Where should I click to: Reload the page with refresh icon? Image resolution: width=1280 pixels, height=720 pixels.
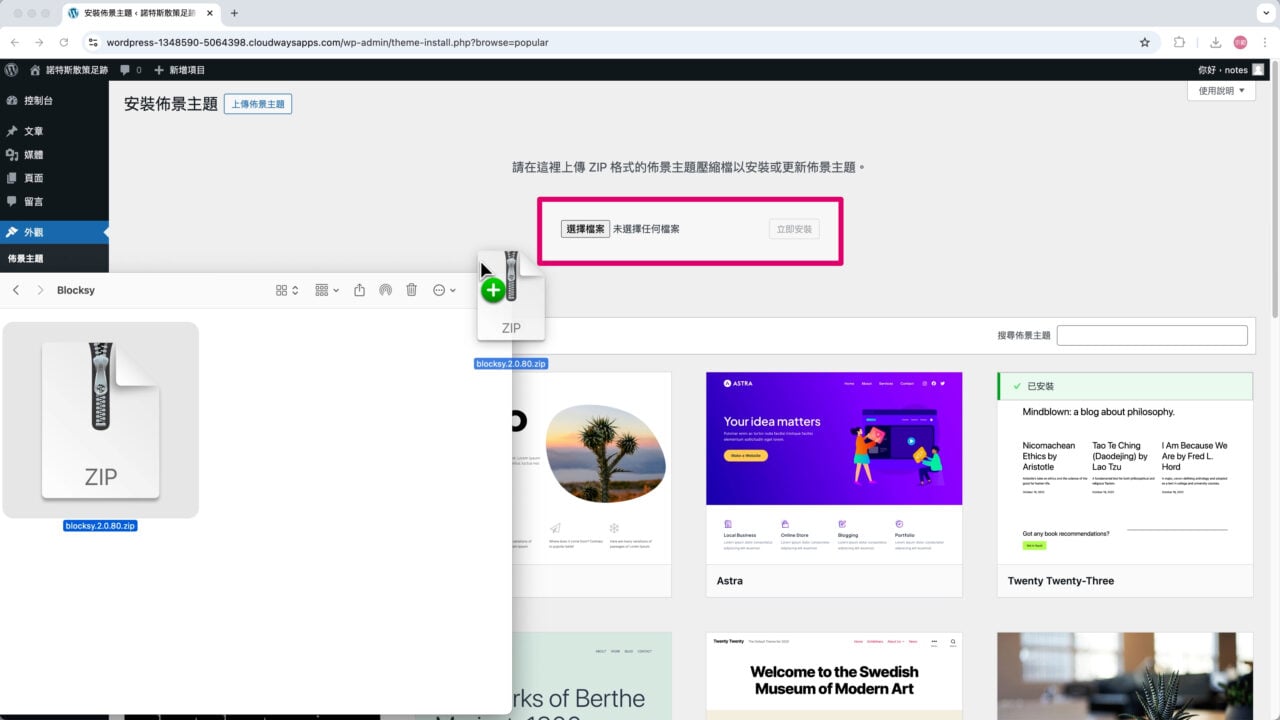point(64,42)
